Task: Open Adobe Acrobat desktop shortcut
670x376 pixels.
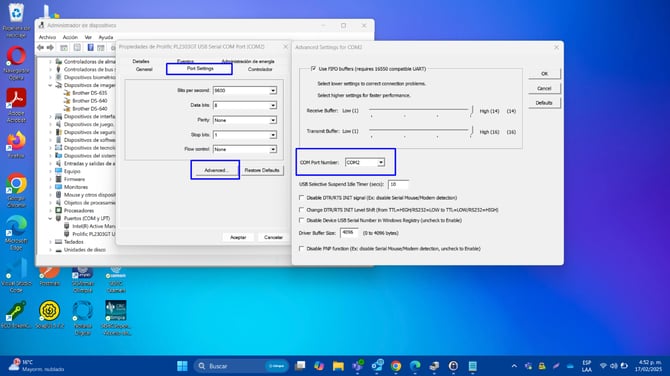Action: pos(16,106)
